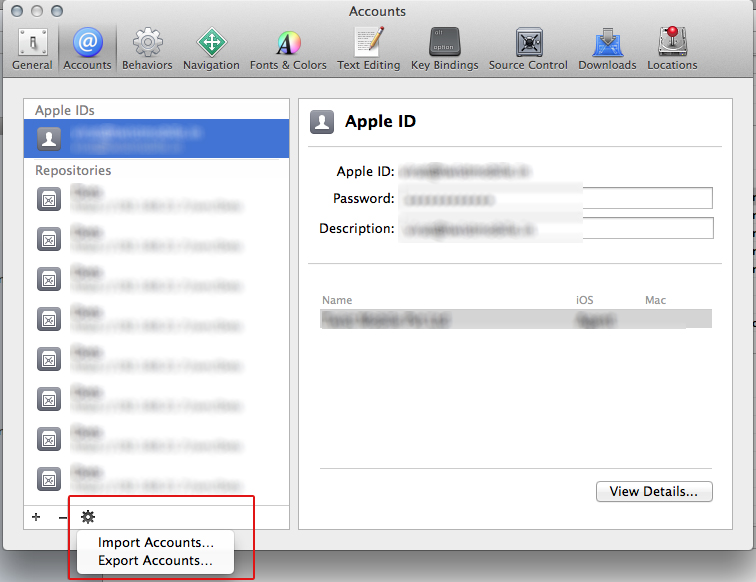This screenshot has width=756, height=582.
Task: Choose Export Accounts... from menu
Action: point(155,561)
